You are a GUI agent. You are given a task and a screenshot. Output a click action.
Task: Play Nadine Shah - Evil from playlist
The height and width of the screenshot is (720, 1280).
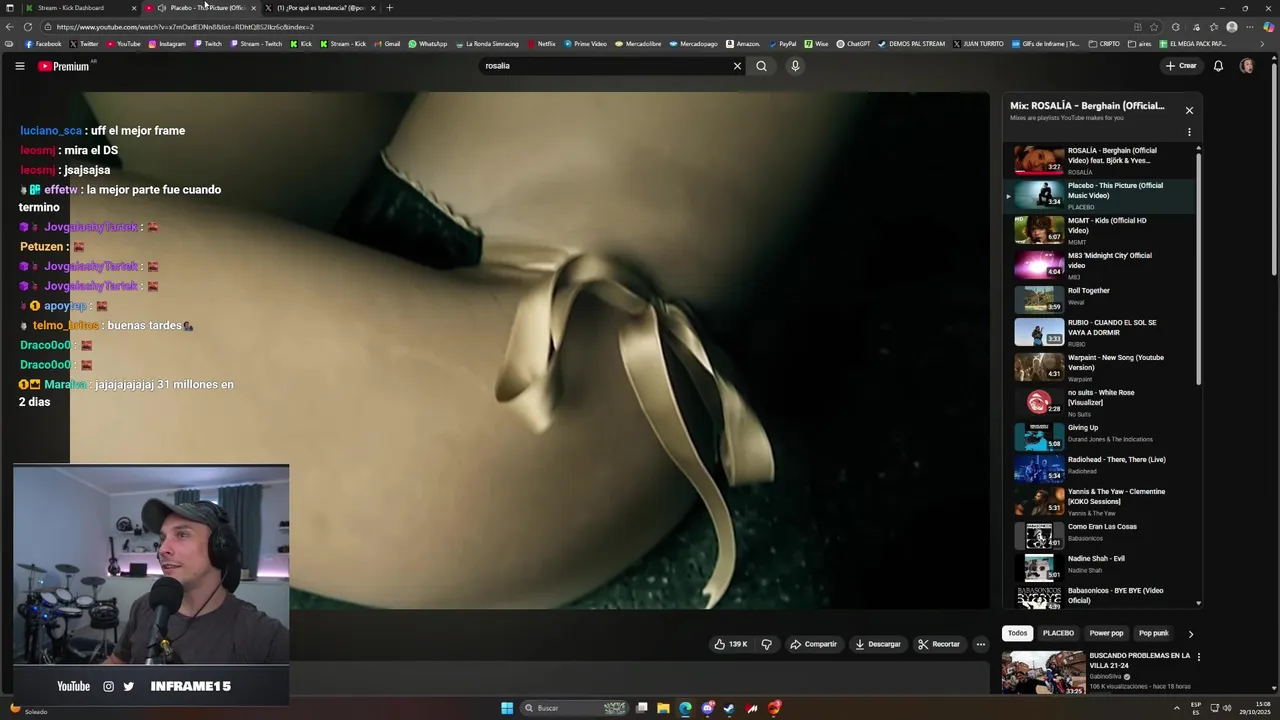[1098, 567]
